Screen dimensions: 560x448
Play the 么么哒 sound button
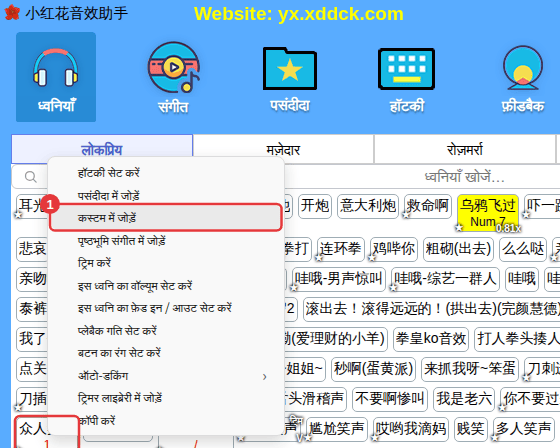(x=523, y=249)
